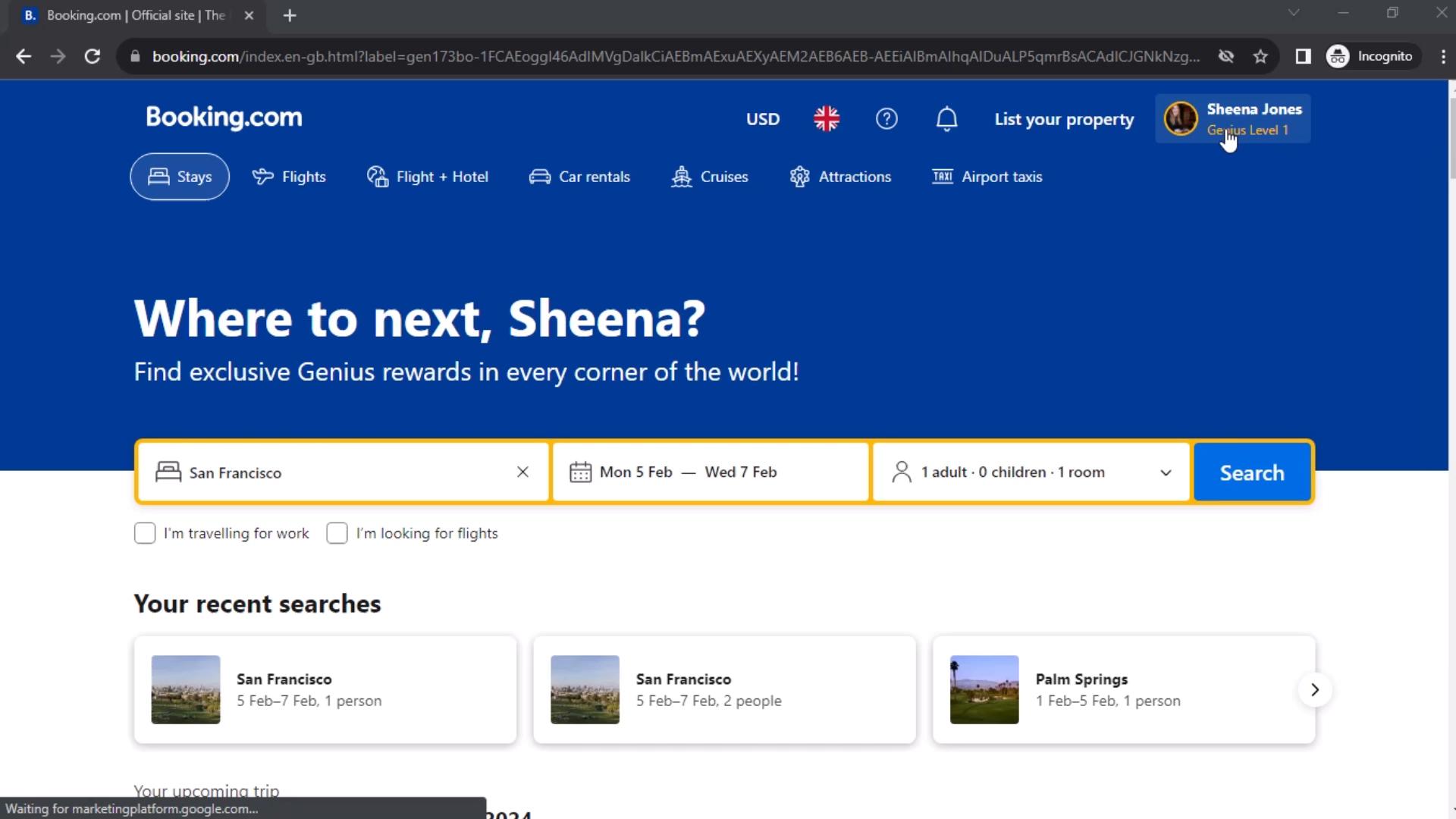The image size is (1456, 819).
Task: Click the Search button
Action: [1252, 471]
